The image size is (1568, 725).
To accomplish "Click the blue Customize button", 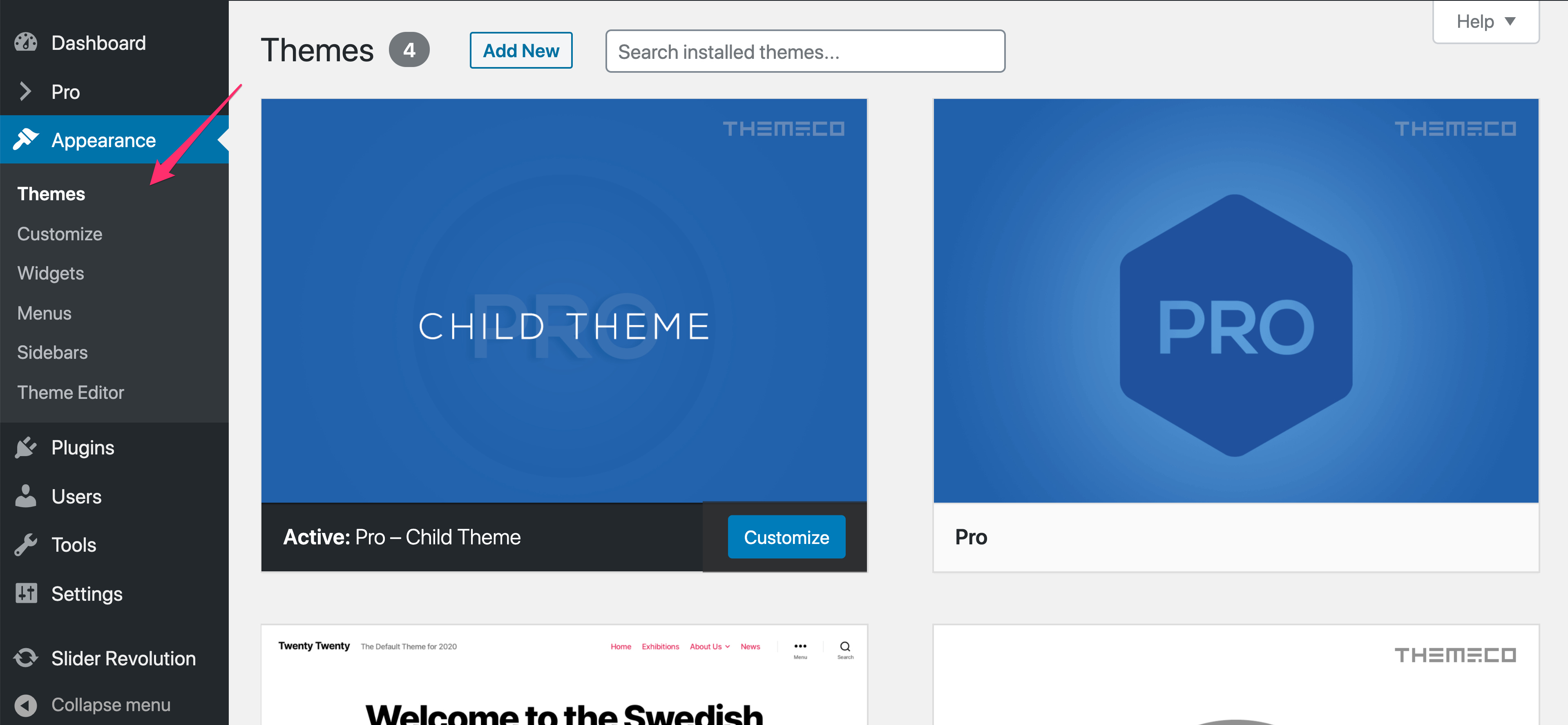I will tap(786, 537).
